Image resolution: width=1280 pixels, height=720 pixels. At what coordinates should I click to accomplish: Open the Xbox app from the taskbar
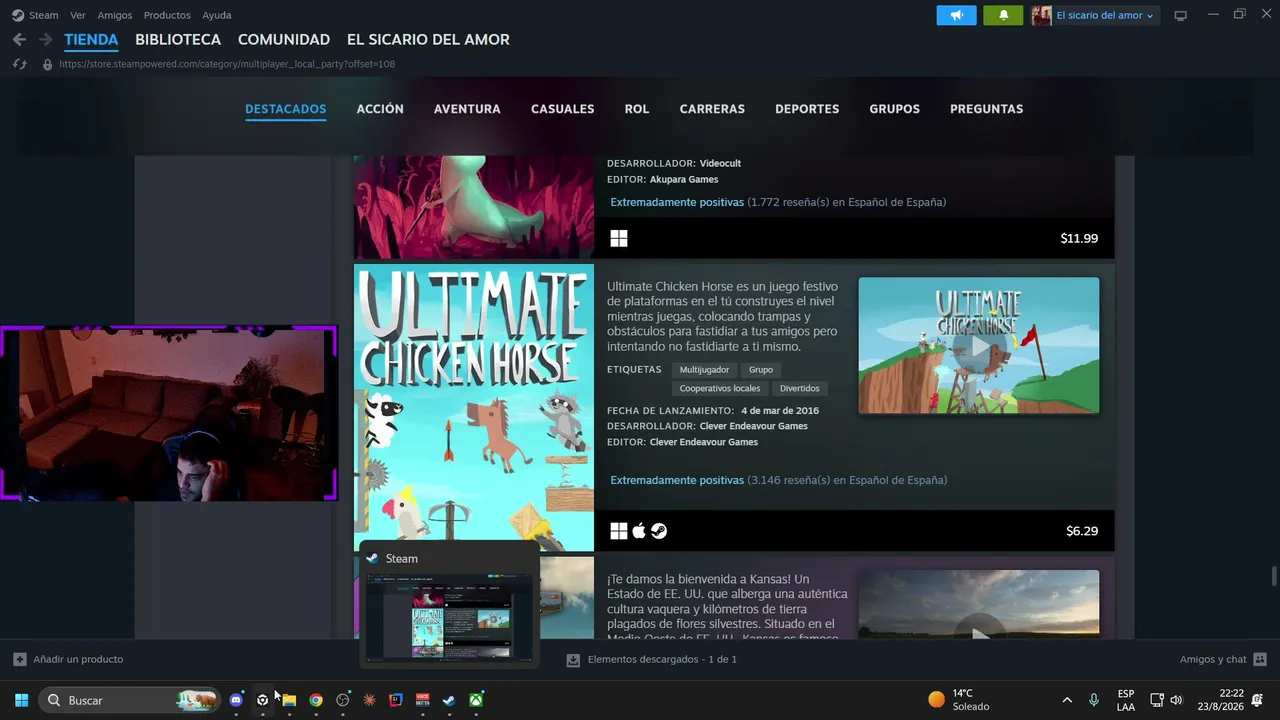coord(477,700)
